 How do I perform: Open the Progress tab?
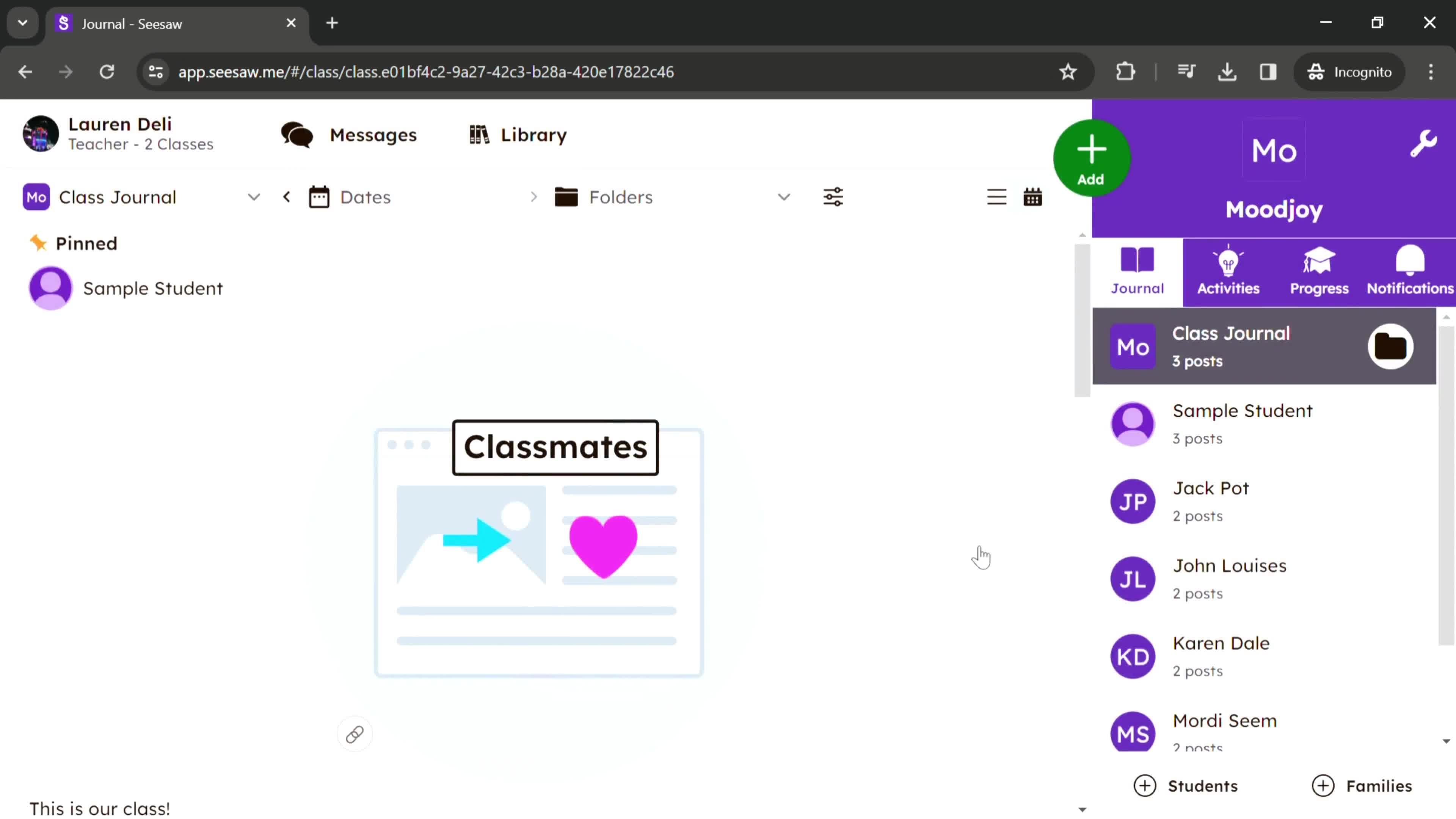pos(1319,270)
